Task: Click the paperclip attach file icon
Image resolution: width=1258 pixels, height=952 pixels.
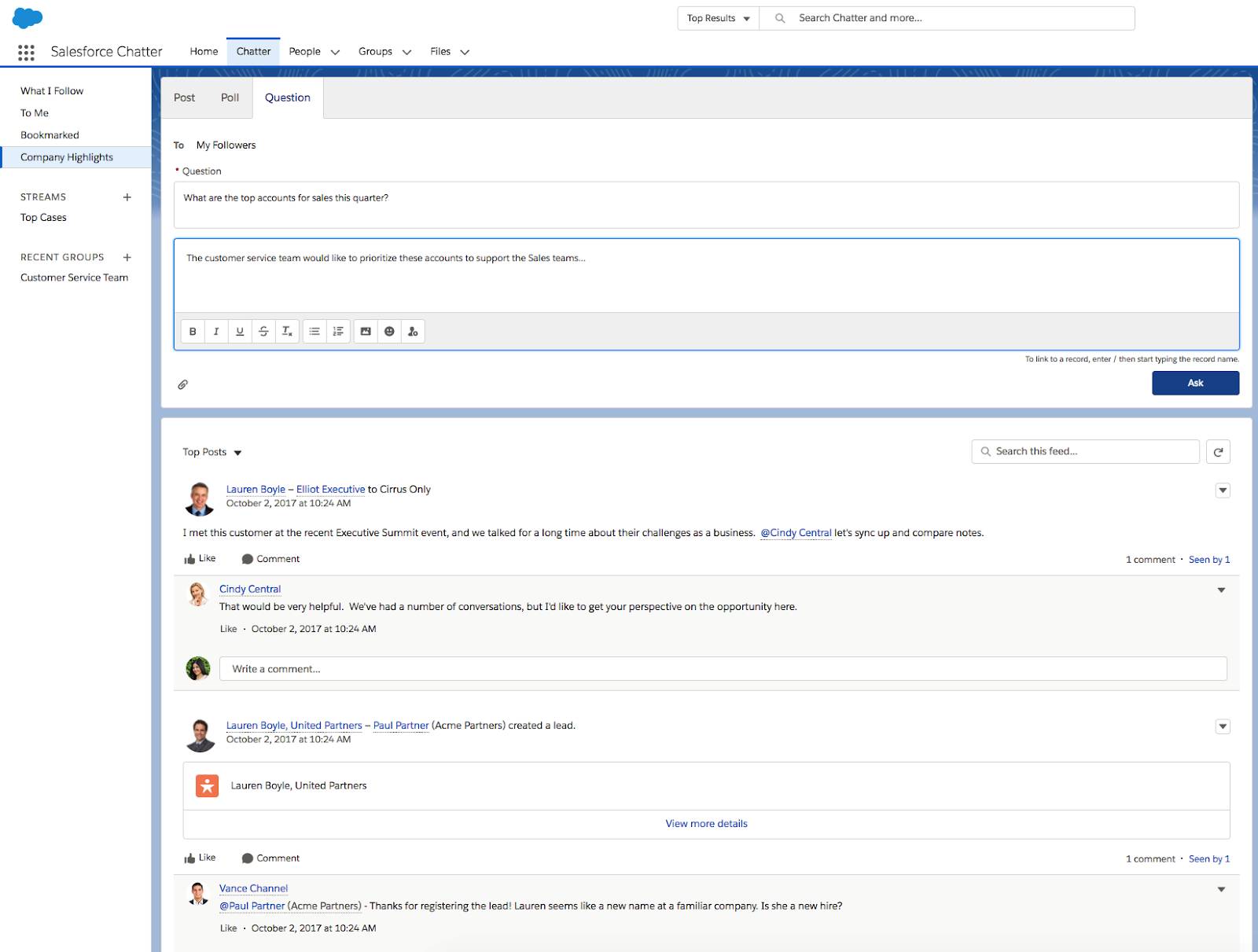Action: 182,384
